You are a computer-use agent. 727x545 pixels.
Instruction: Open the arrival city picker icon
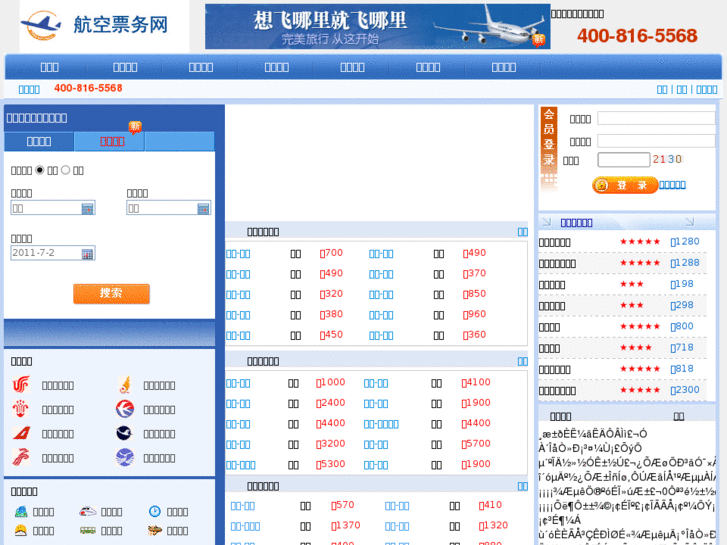click(x=203, y=208)
